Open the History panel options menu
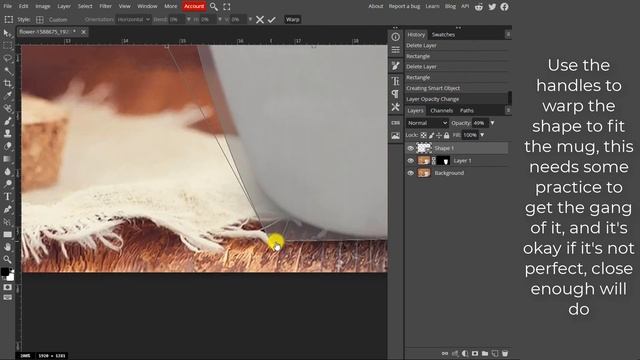The height and width of the screenshot is (360, 640). pyautogui.click(x=508, y=34)
